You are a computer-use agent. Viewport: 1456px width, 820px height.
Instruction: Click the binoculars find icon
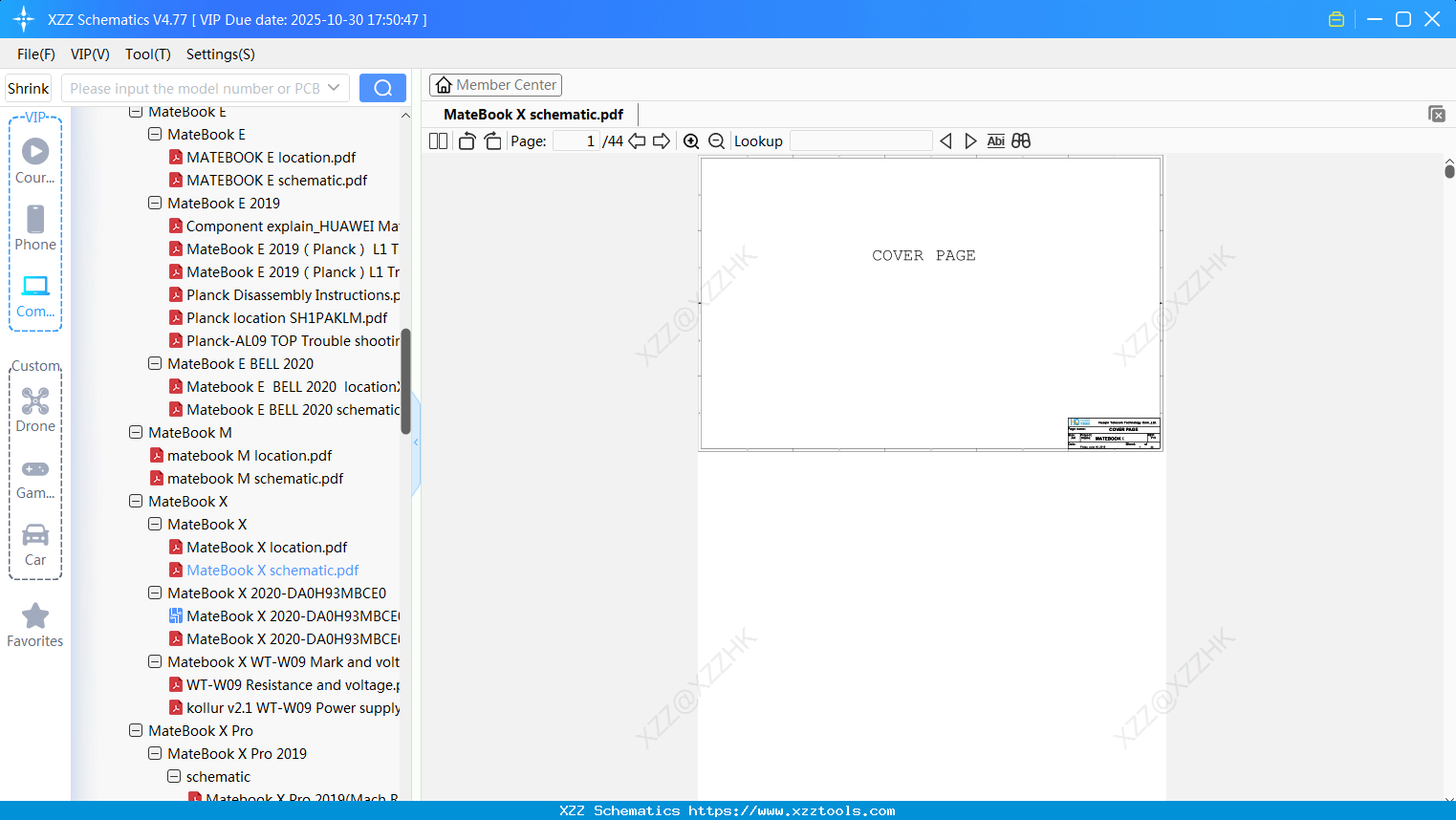(x=1021, y=141)
